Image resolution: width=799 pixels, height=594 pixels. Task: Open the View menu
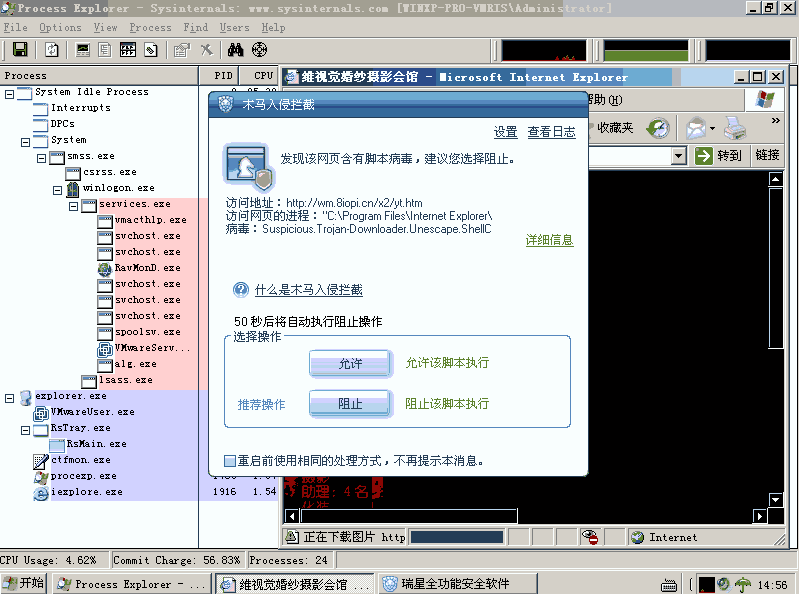coord(105,28)
